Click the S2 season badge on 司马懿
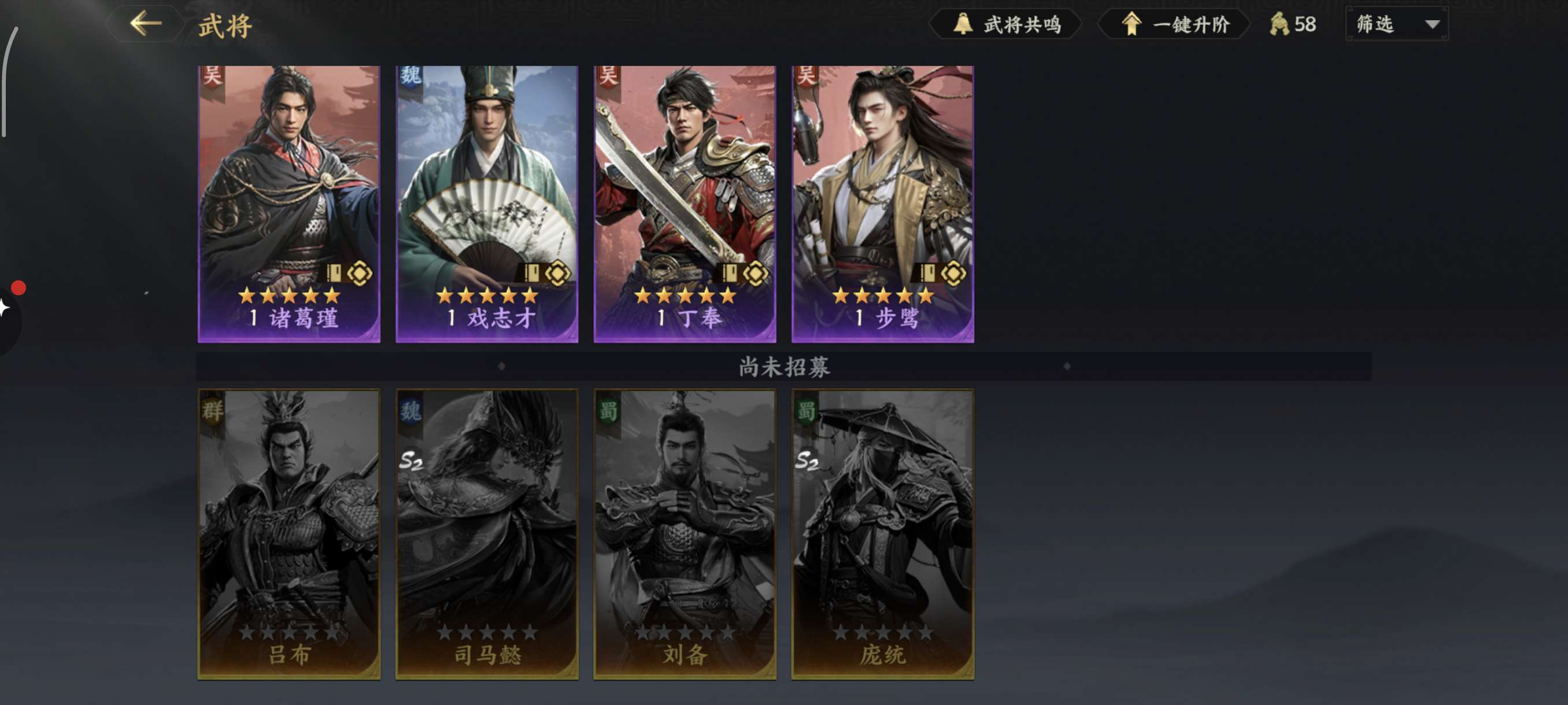 coord(411,462)
